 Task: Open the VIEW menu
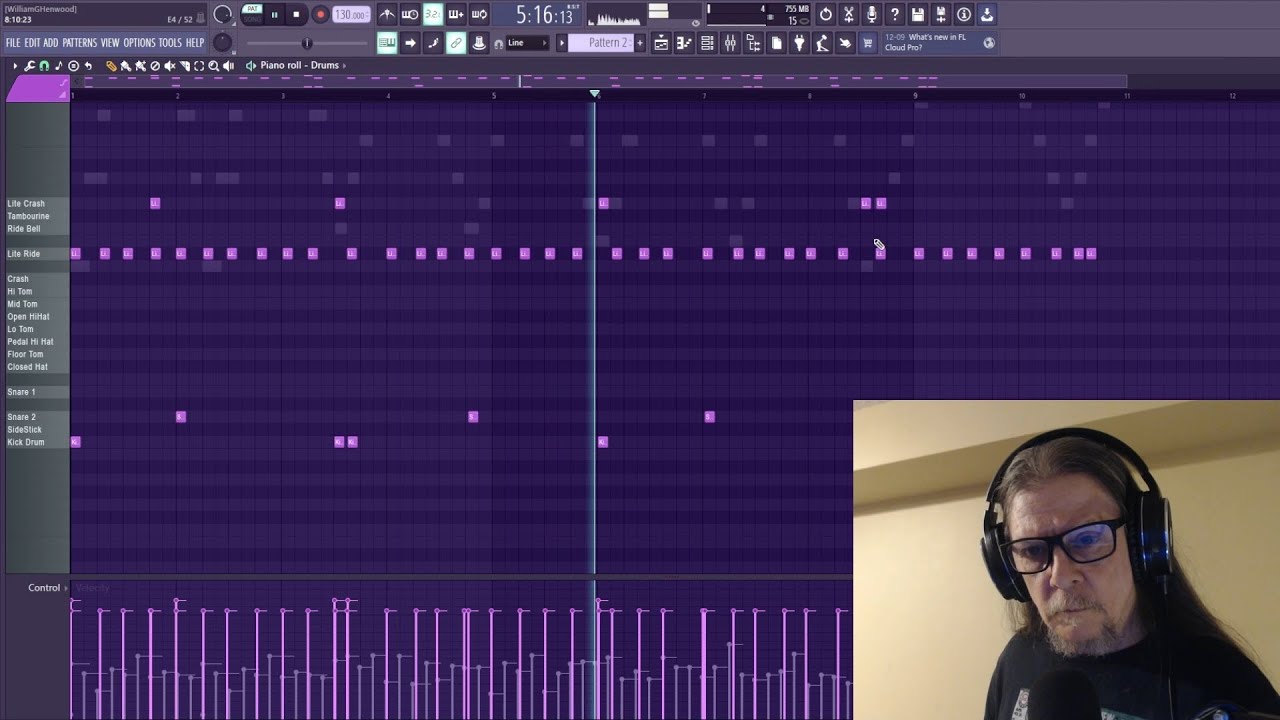click(110, 43)
